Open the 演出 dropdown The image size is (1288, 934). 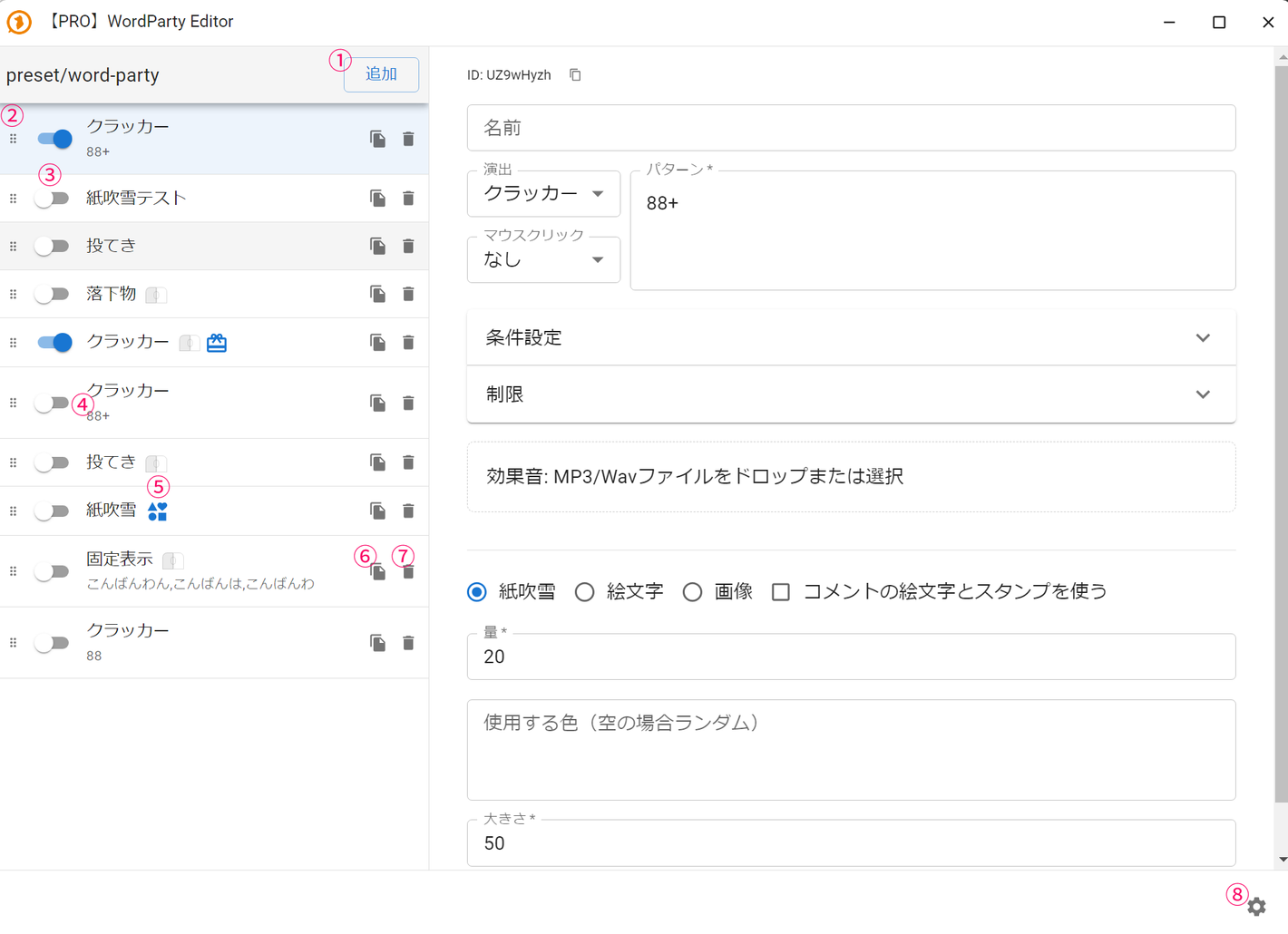[543, 194]
